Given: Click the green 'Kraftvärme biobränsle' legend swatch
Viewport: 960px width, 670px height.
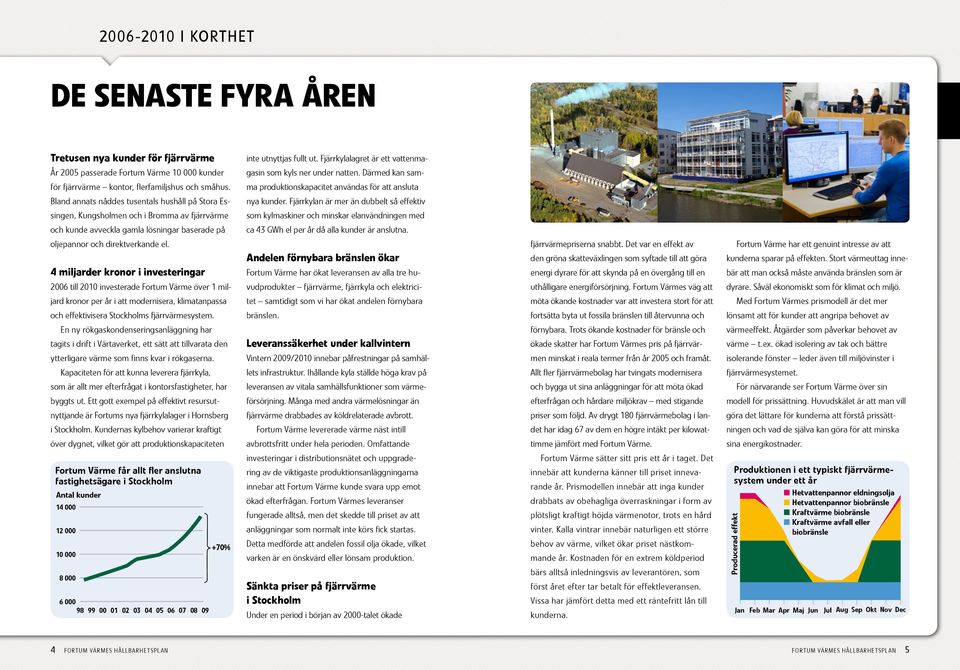Looking at the screenshot, I should [x=787, y=512].
